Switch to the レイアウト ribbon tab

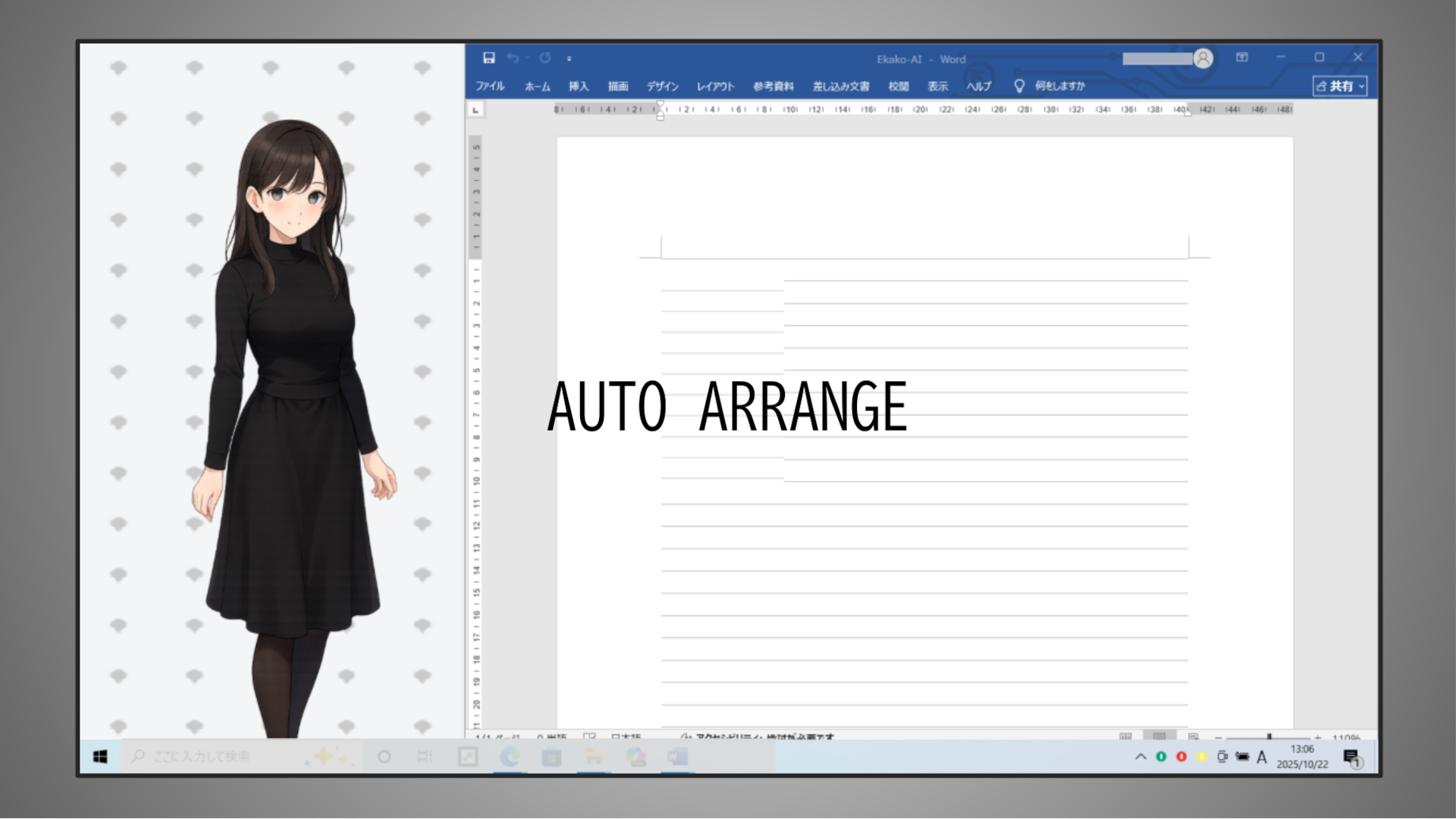click(x=716, y=86)
